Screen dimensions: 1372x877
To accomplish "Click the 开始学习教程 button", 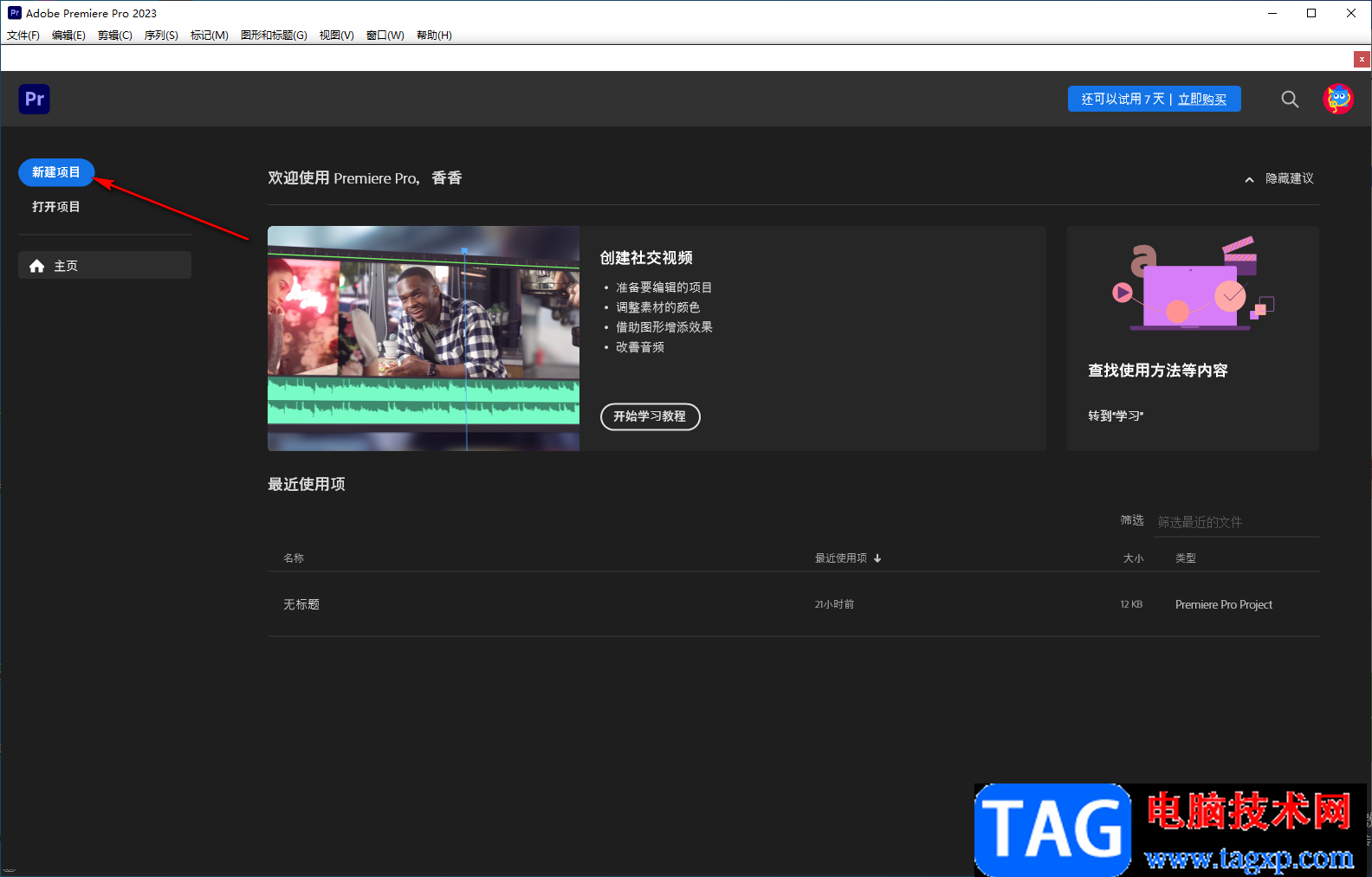I will click(x=650, y=416).
